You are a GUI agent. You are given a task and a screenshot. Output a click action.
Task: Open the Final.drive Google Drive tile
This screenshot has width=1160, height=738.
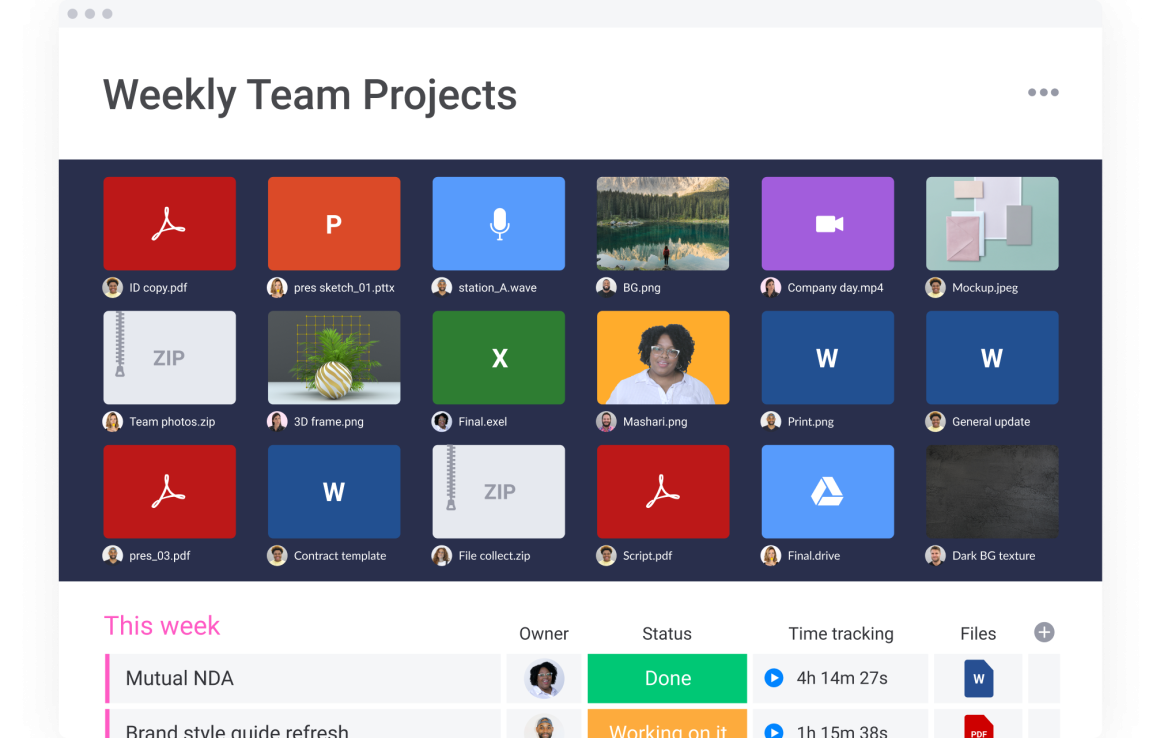[828, 491]
